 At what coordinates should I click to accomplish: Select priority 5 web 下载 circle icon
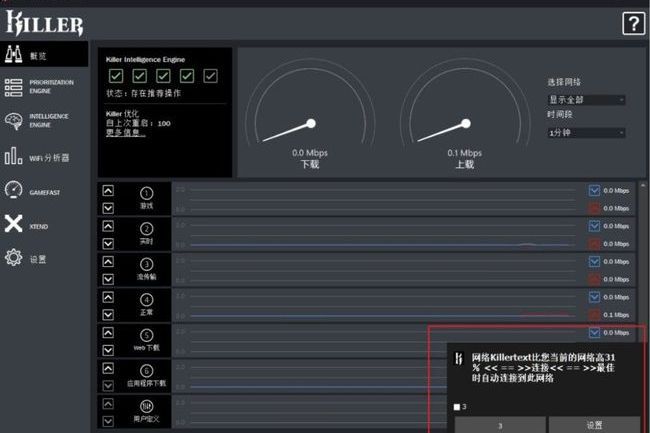(x=146, y=335)
